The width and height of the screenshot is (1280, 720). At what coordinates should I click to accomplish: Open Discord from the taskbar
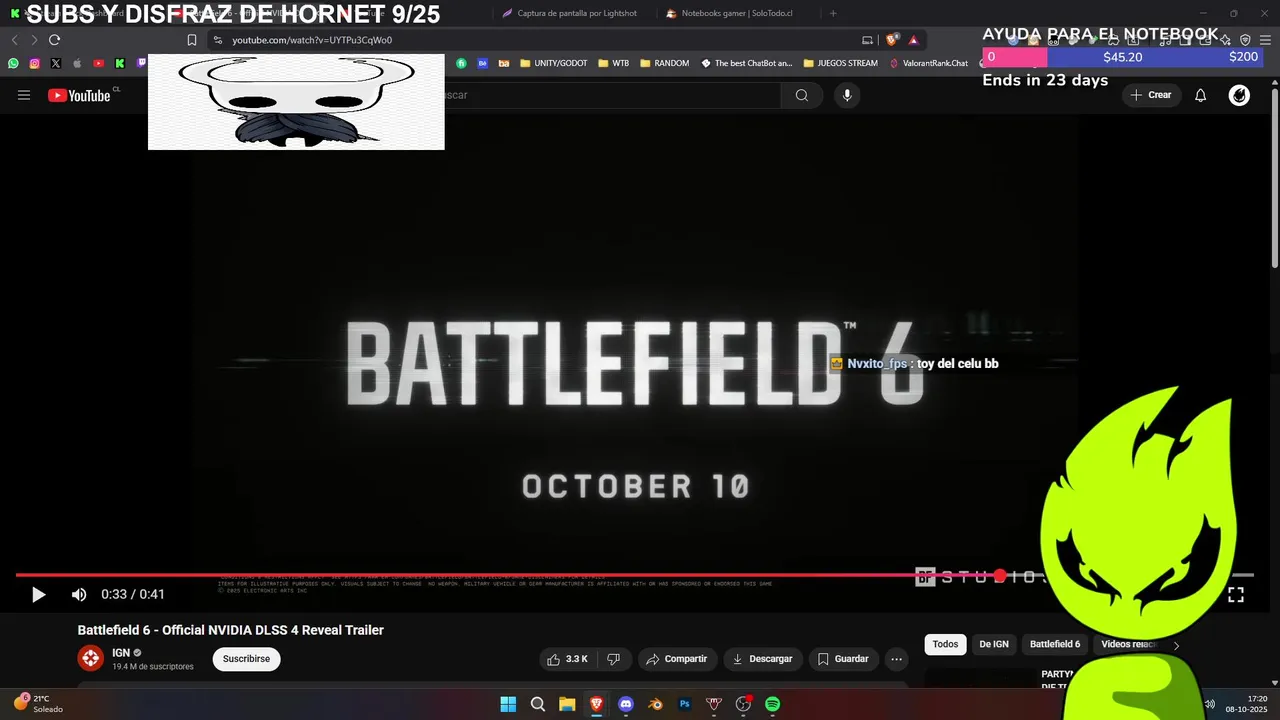tap(626, 704)
